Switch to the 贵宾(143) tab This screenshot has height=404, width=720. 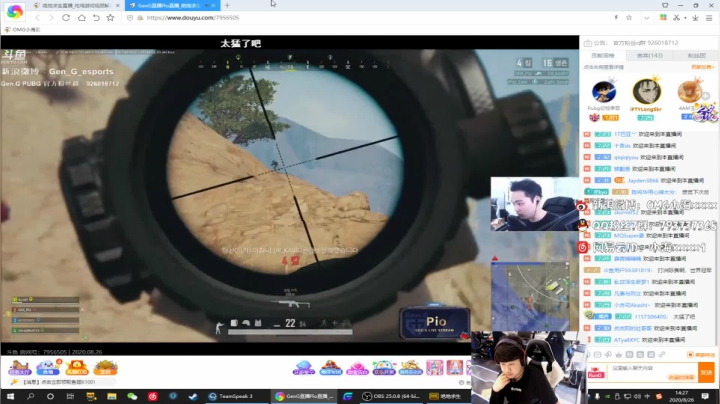650,56
